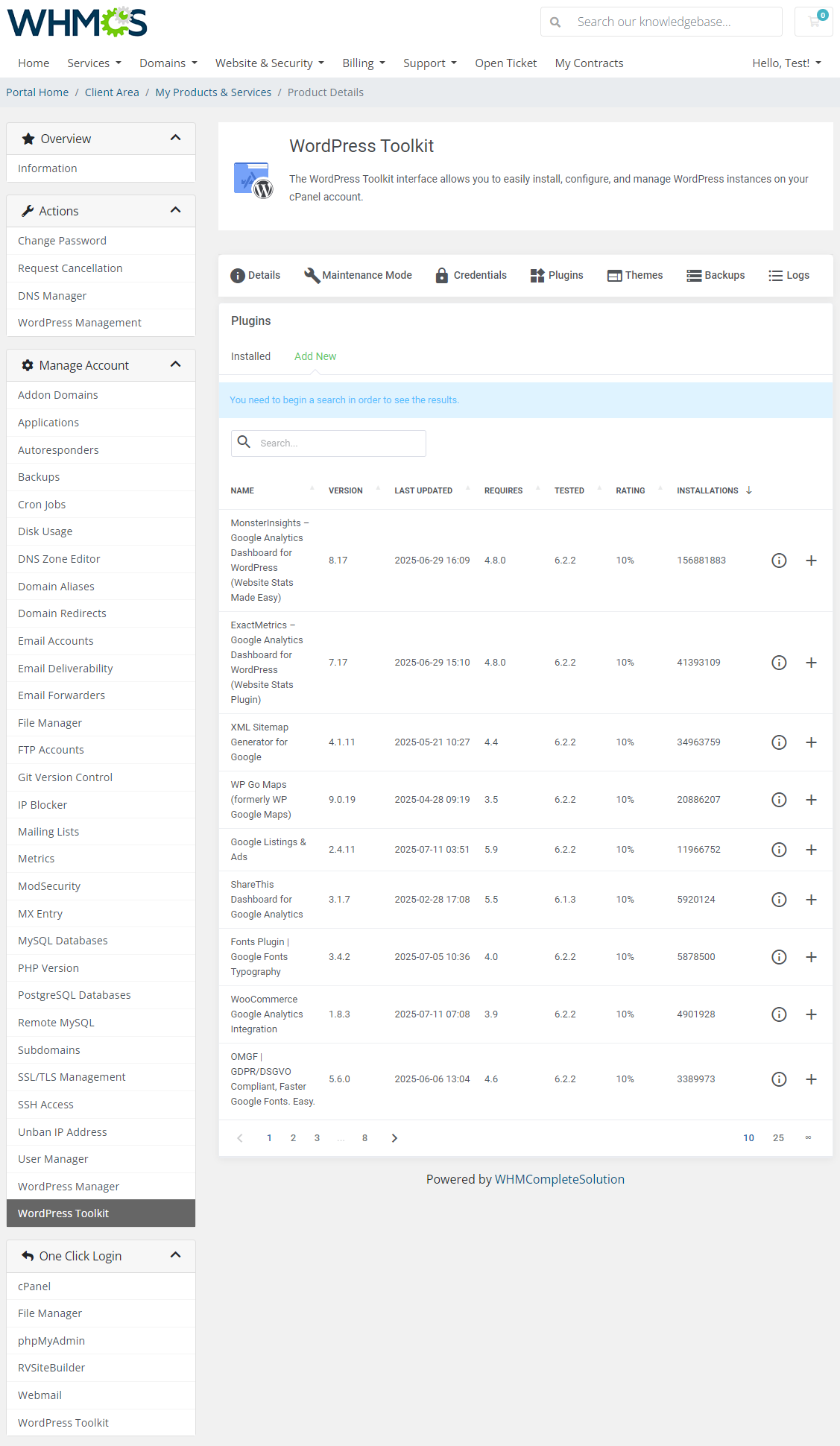The width and height of the screenshot is (840, 1446).
Task: Show 25 results per page
Action: coord(778,1138)
